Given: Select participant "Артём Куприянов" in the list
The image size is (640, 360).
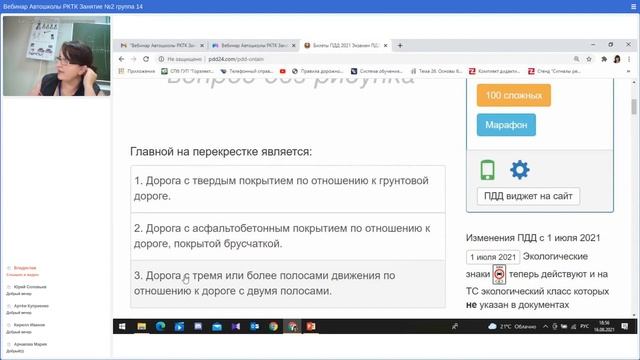Looking at the screenshot, I should (x=31, y=306).
